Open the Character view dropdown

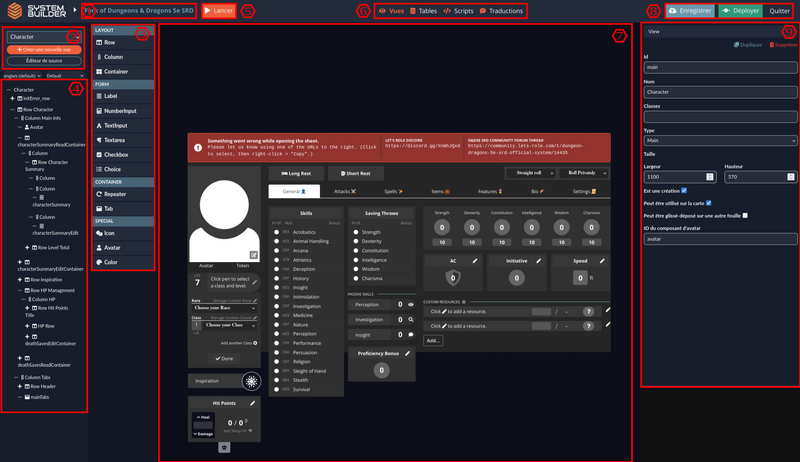point(44,37)
